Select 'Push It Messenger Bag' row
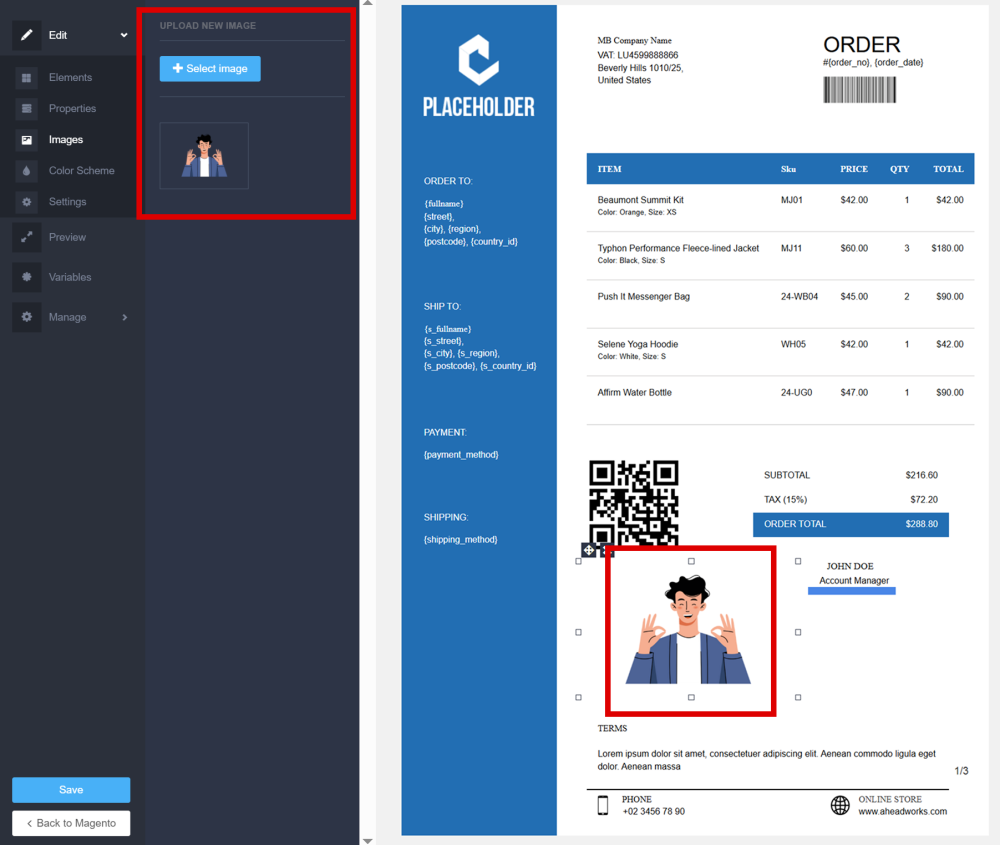This screenshot has height=845, width=1000. 780,302
